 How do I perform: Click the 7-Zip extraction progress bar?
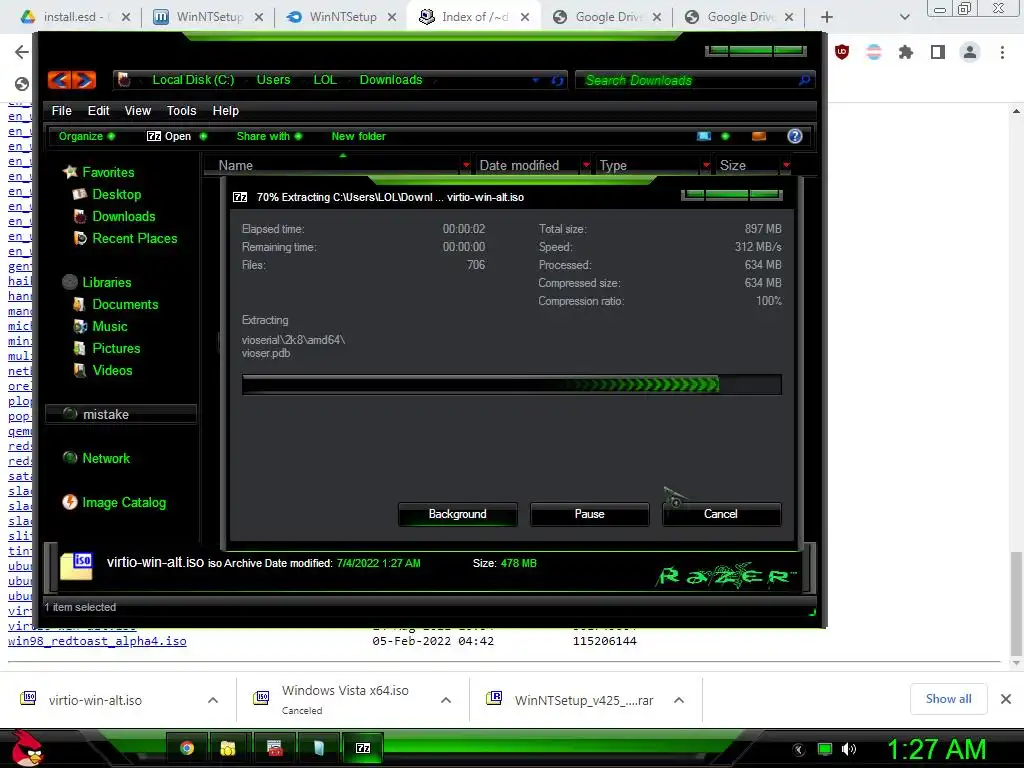pos(511,384)
